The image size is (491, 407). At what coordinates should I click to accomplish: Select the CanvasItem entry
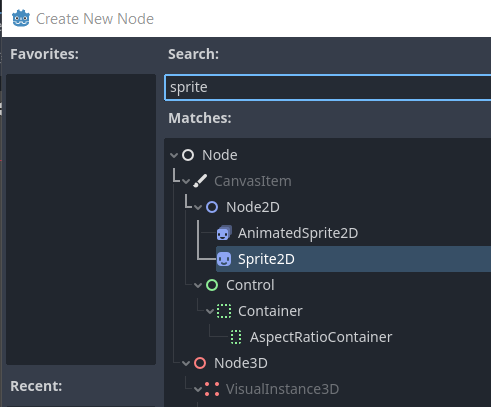click(x=253, y=181)
